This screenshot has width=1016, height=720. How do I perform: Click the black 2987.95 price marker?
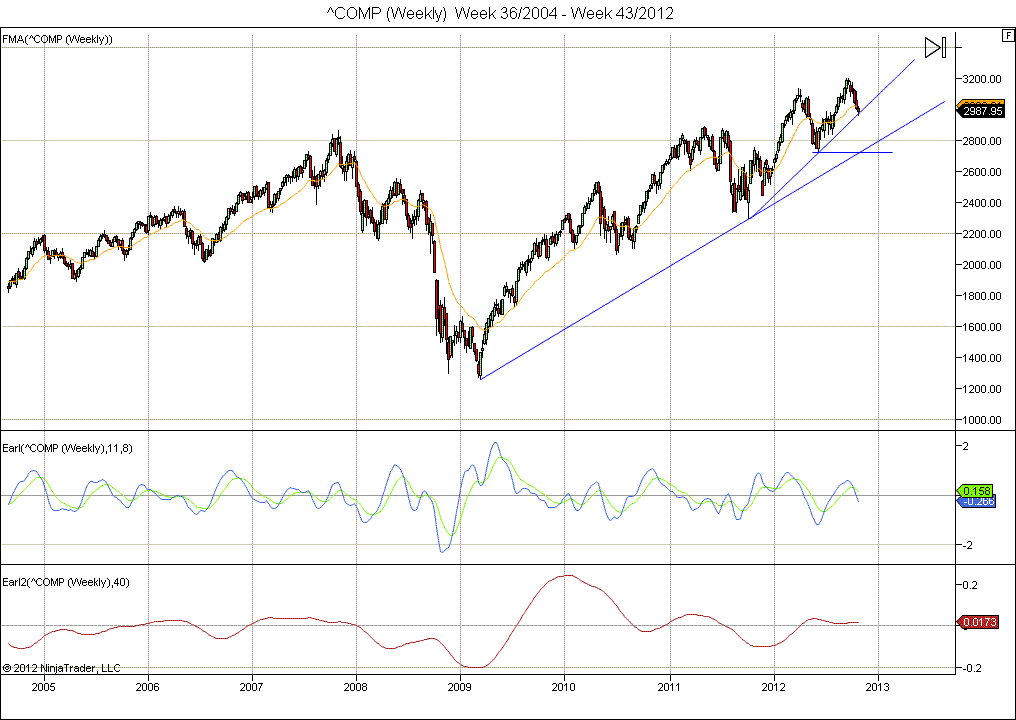(985, 112)
